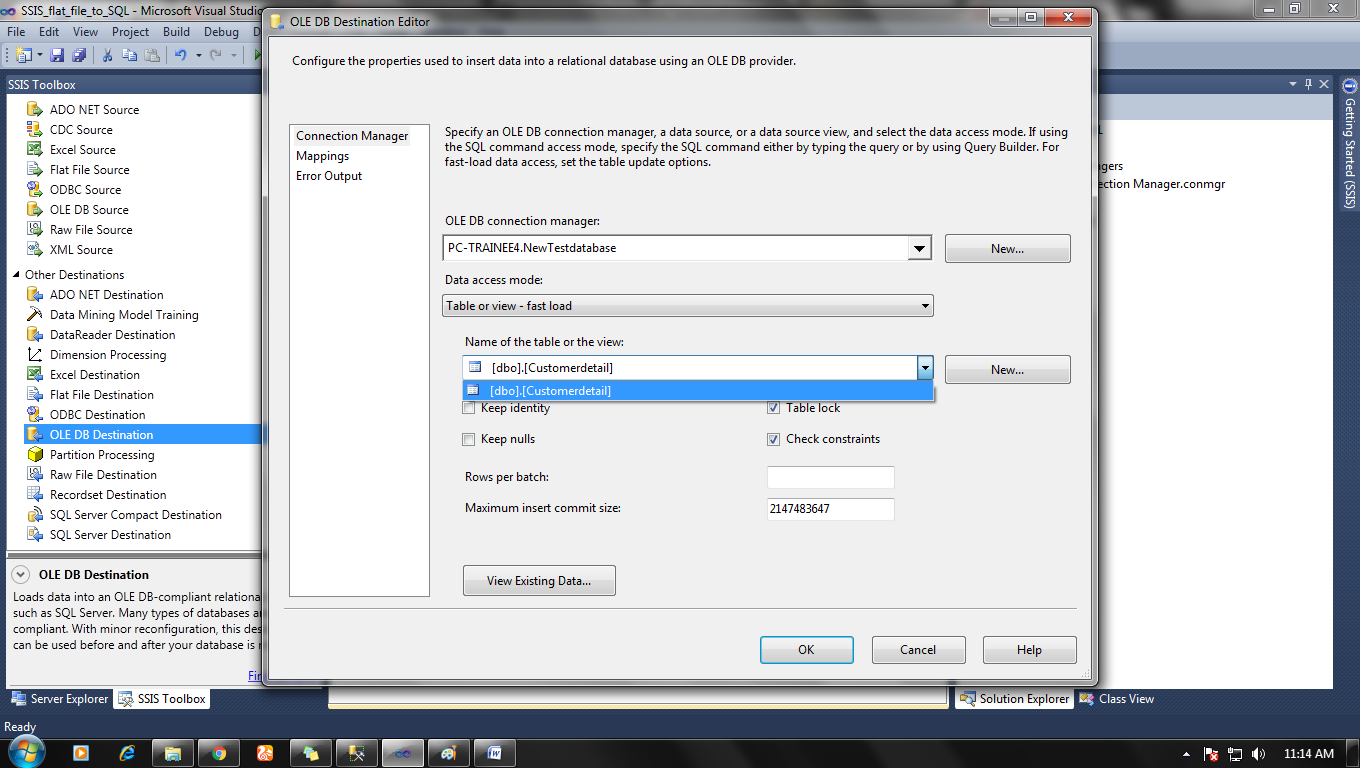1360x768 pixels.
Task: Open the Debug menu
Action: [221, 32]
